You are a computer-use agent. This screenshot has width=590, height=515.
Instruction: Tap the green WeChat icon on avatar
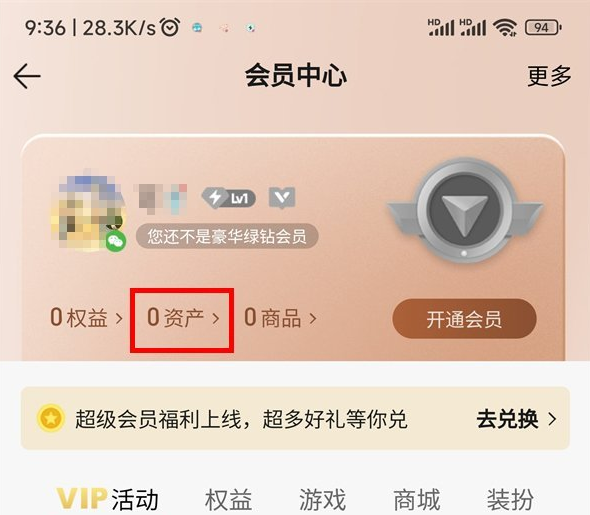click(x=116, y=241)
